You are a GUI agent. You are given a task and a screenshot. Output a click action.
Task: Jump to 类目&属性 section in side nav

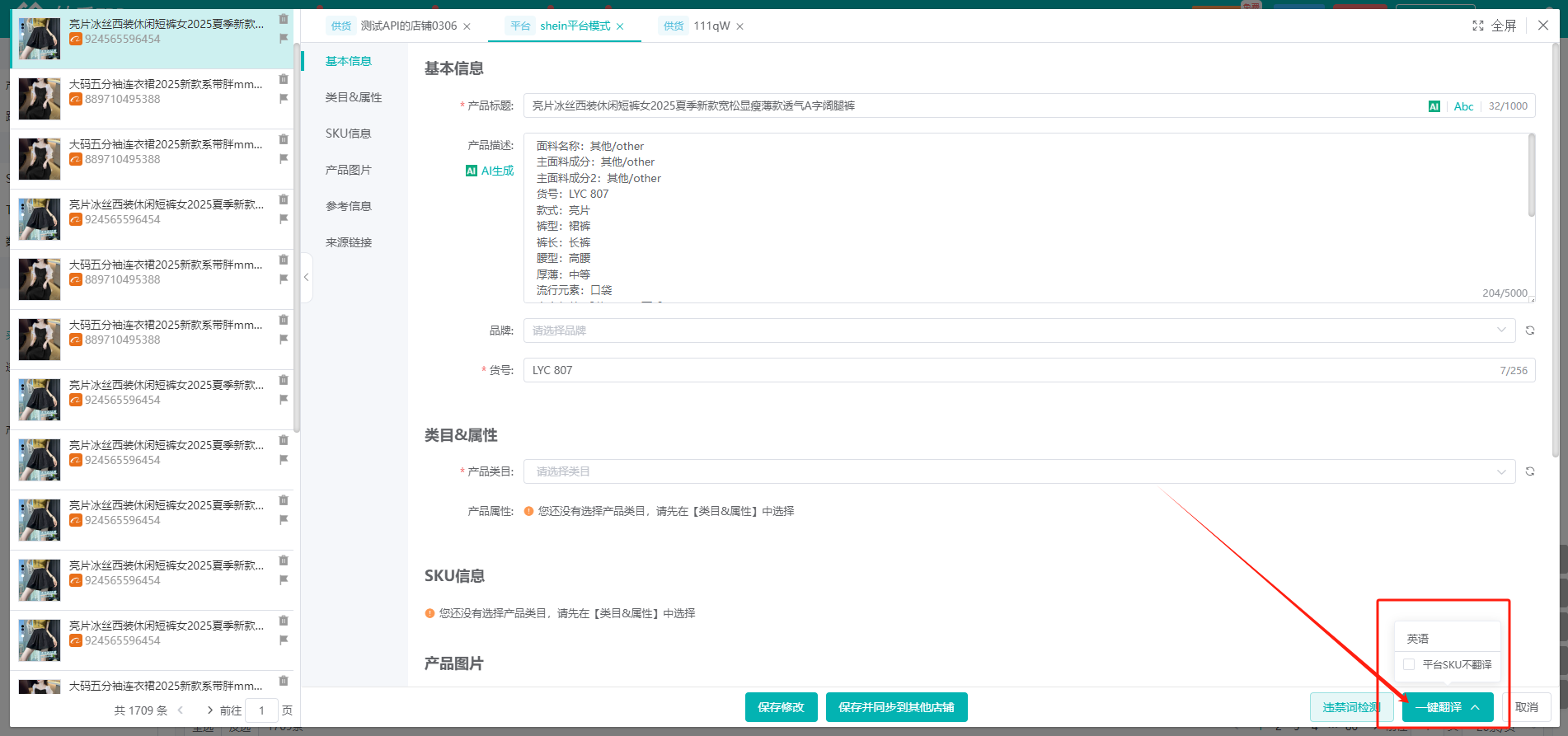tap(354, 97)
